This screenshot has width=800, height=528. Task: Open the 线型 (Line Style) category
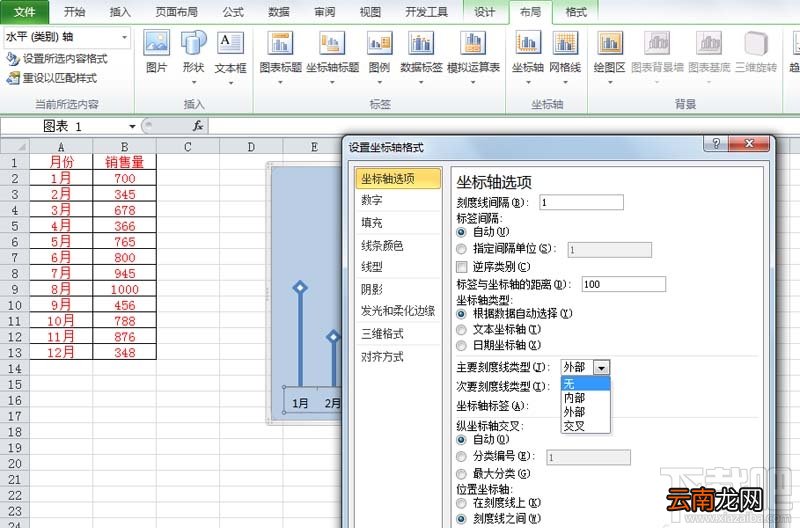pos(398,267)
